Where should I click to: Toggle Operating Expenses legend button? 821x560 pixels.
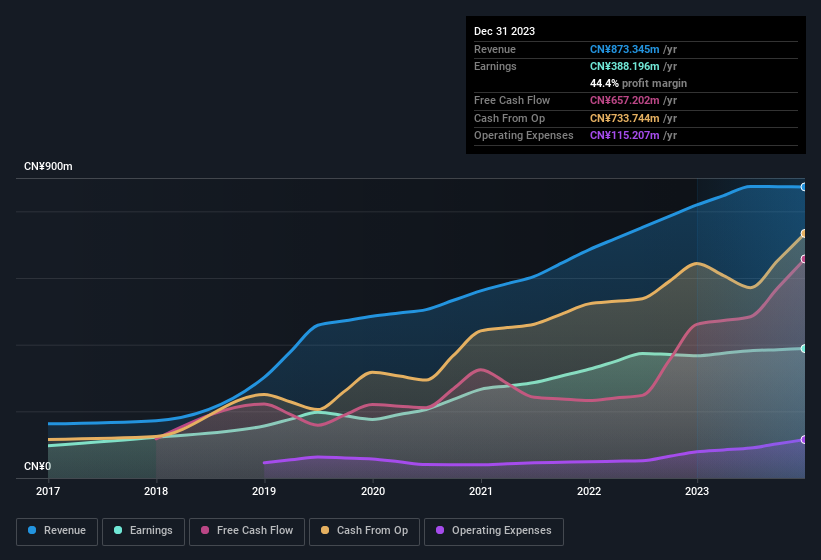494,531
